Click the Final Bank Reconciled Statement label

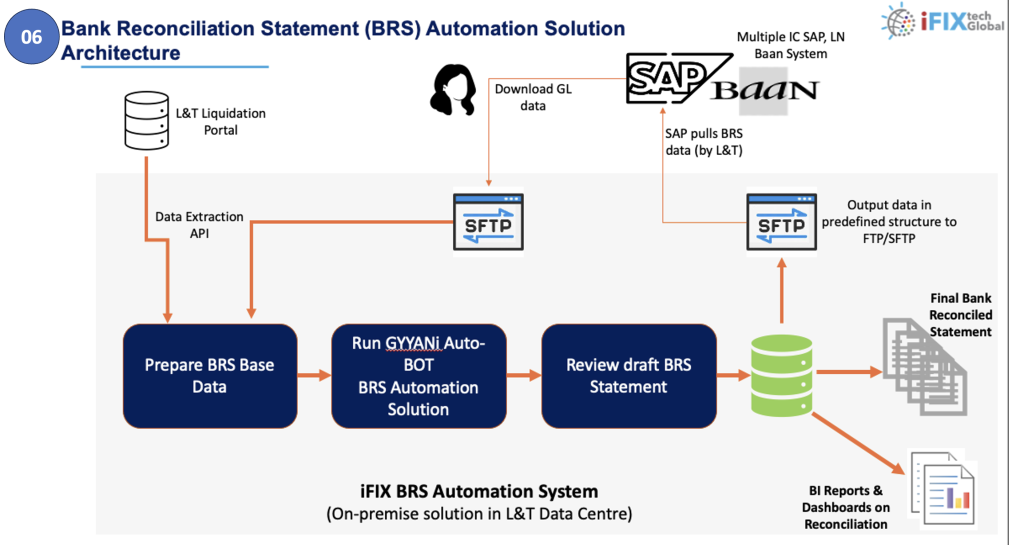point(961,315)
